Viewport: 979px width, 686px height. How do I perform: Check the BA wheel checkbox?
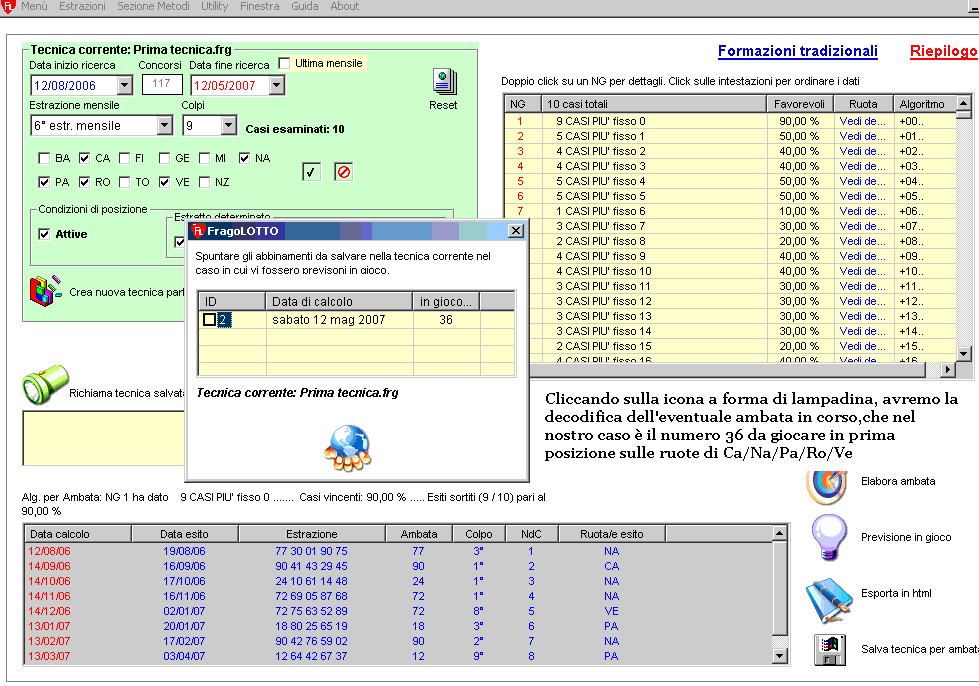click(44, 158)
